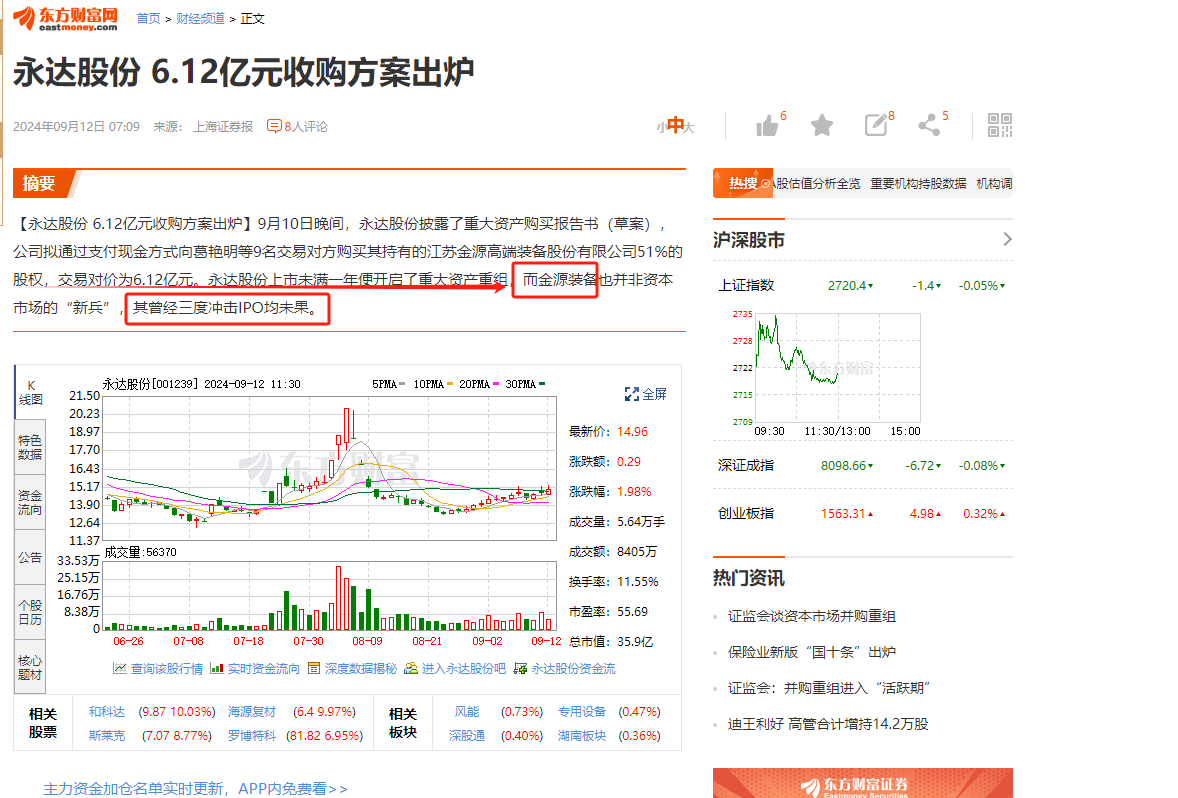Open related sector 深股通

click(x=467, y=736)
